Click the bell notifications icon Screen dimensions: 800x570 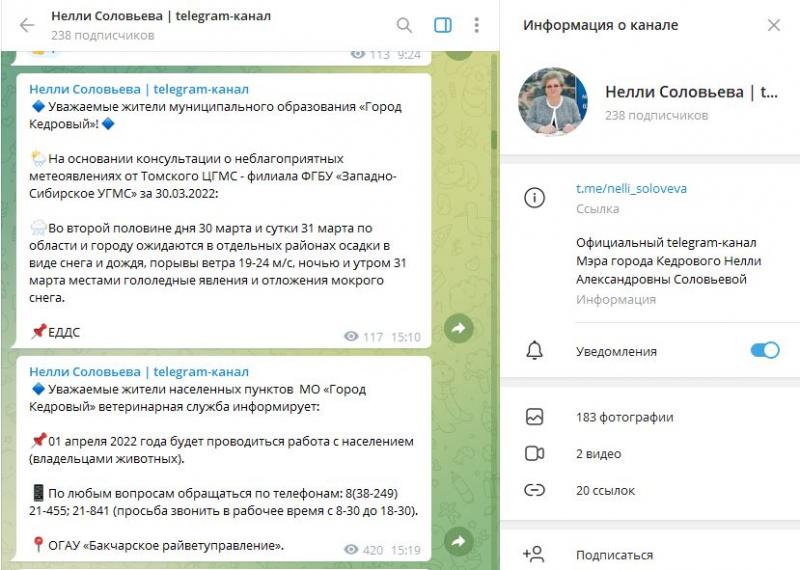point(534,351)
